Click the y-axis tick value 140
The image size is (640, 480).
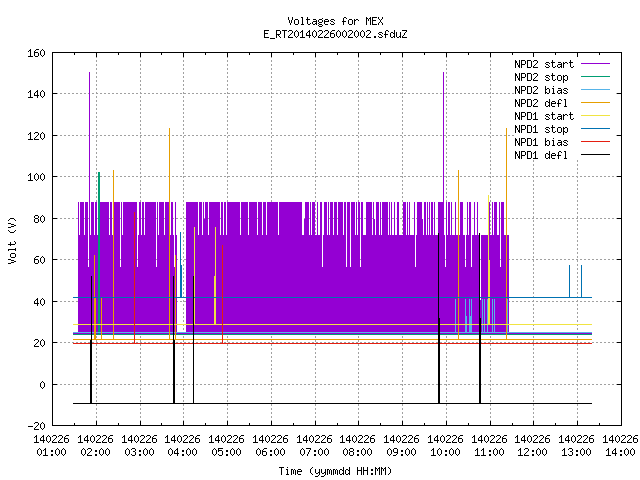(x=36, y=94)
